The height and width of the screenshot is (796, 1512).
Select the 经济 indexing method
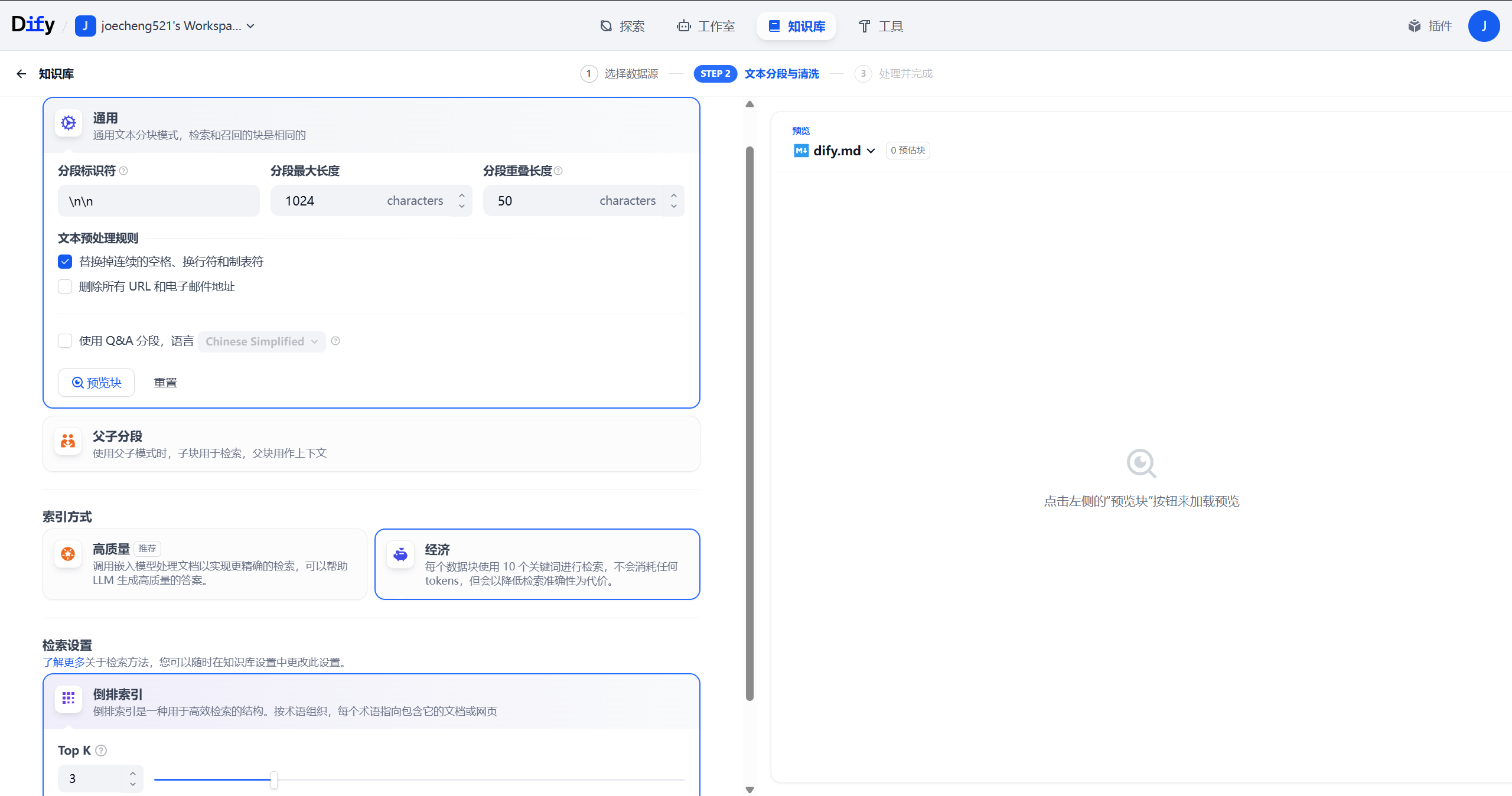click(536, 564)
